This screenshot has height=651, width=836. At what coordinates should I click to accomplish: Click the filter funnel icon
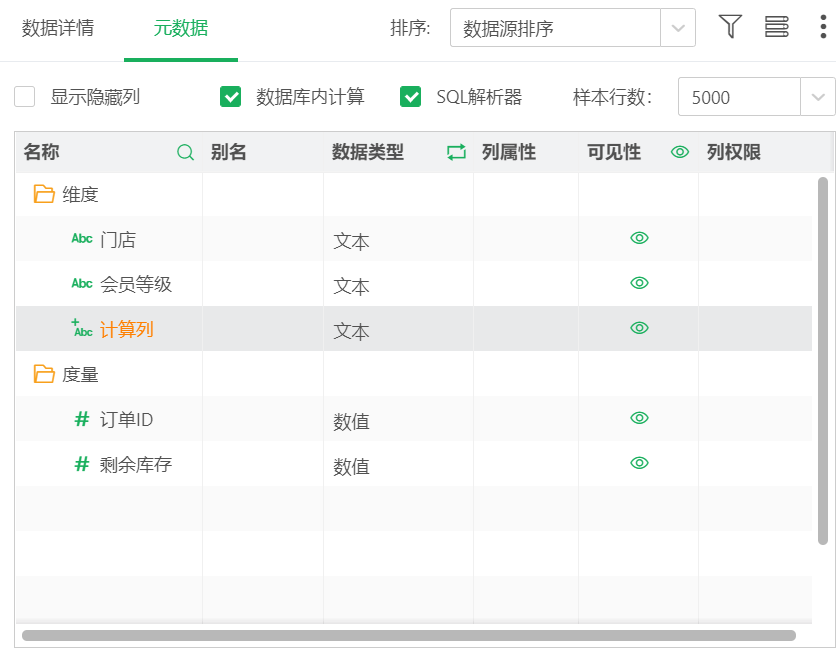[x=730, y=27]
